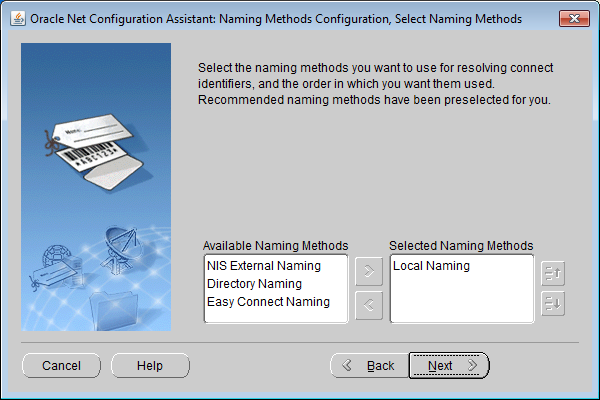Select NIS External Naming
Image resolution: width=600 pixels, height=400 pixels.
point(264,266)
